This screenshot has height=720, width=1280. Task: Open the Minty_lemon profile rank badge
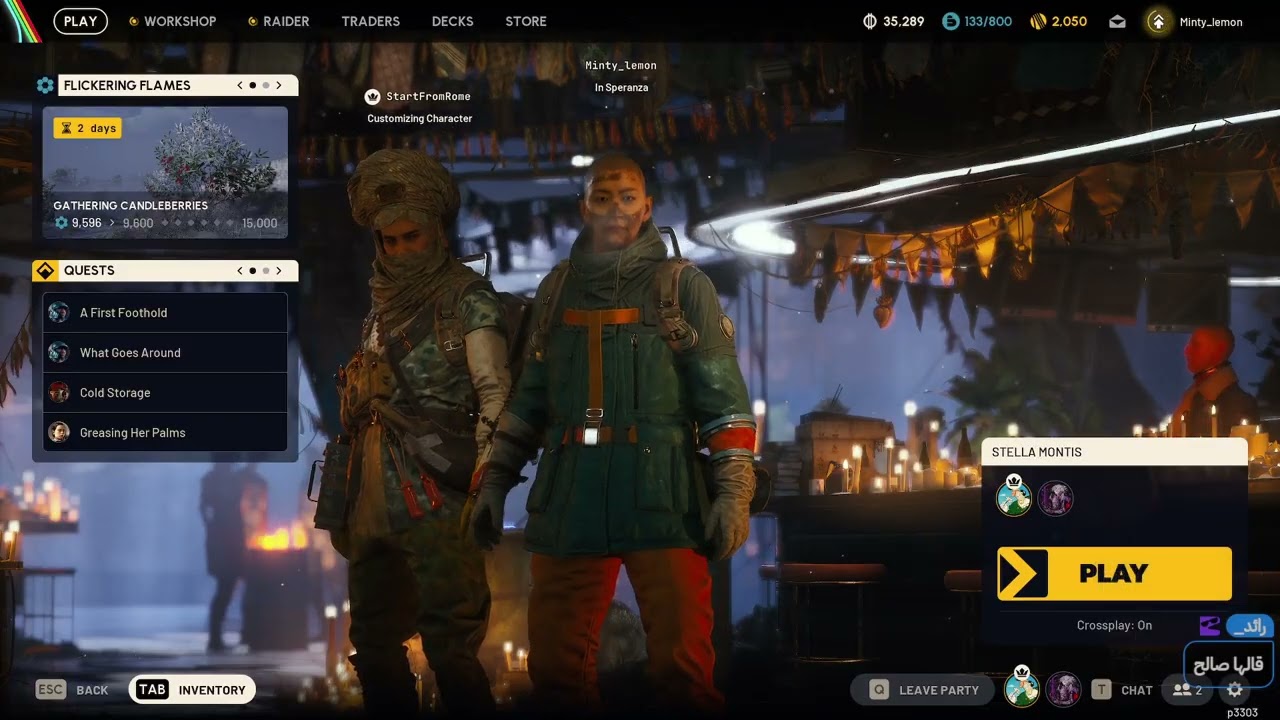1158,21
